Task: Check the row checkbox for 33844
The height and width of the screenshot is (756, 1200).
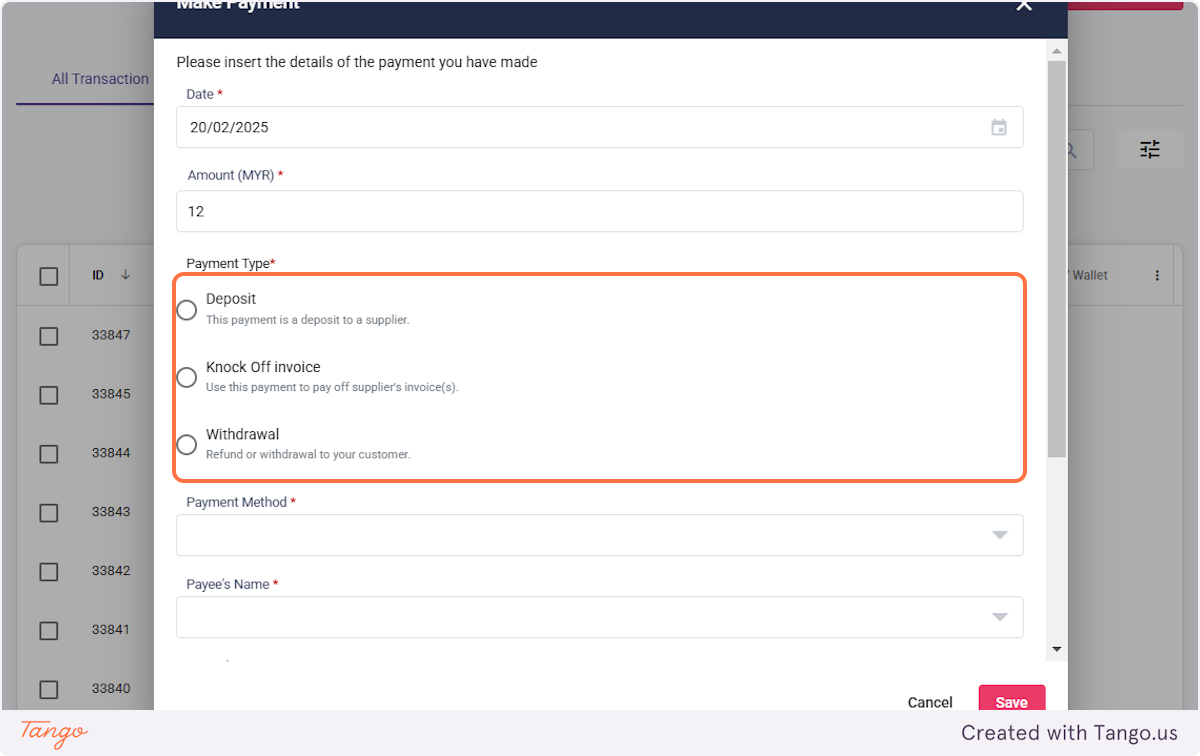Action: coord(48,454)
